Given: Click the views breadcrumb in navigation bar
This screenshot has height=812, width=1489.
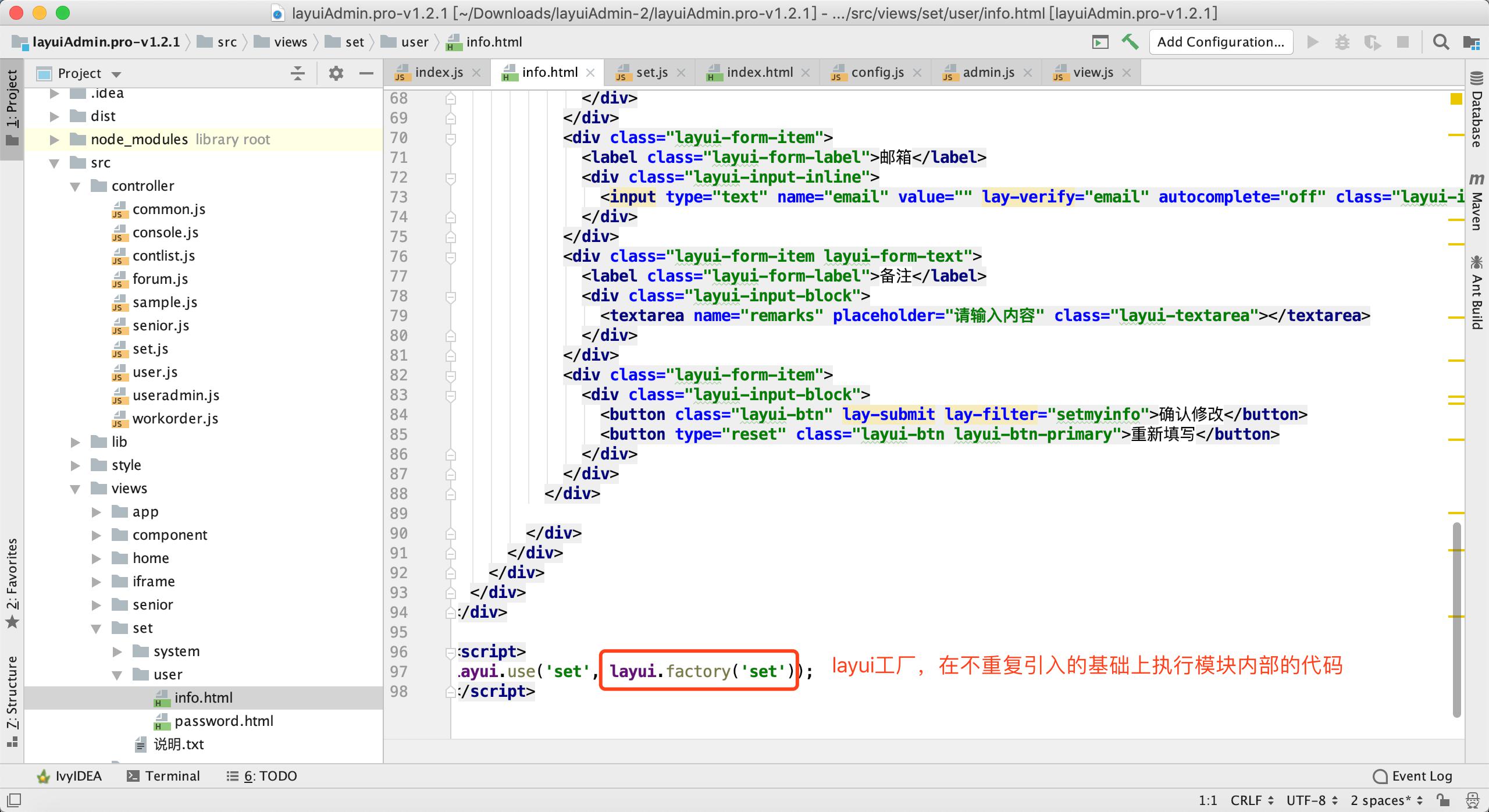Looking at the screenshot, I should pyautogui.click(x=282, y=42).
